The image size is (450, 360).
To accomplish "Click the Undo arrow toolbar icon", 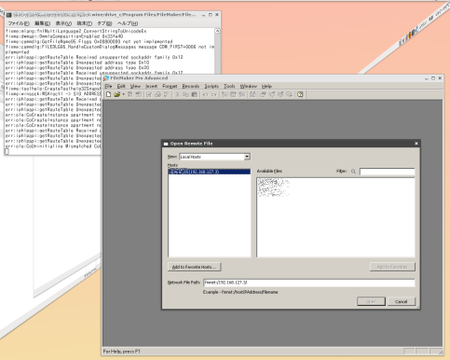I will click(x=205, y=94).
